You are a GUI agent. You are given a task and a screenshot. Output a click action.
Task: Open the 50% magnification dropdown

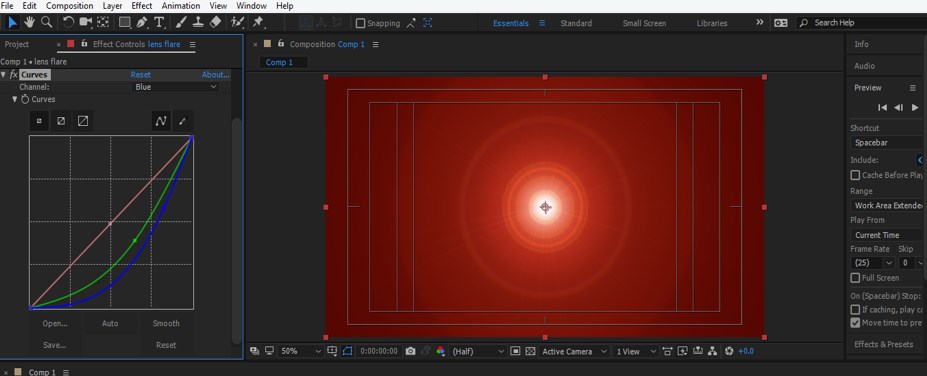301,351
